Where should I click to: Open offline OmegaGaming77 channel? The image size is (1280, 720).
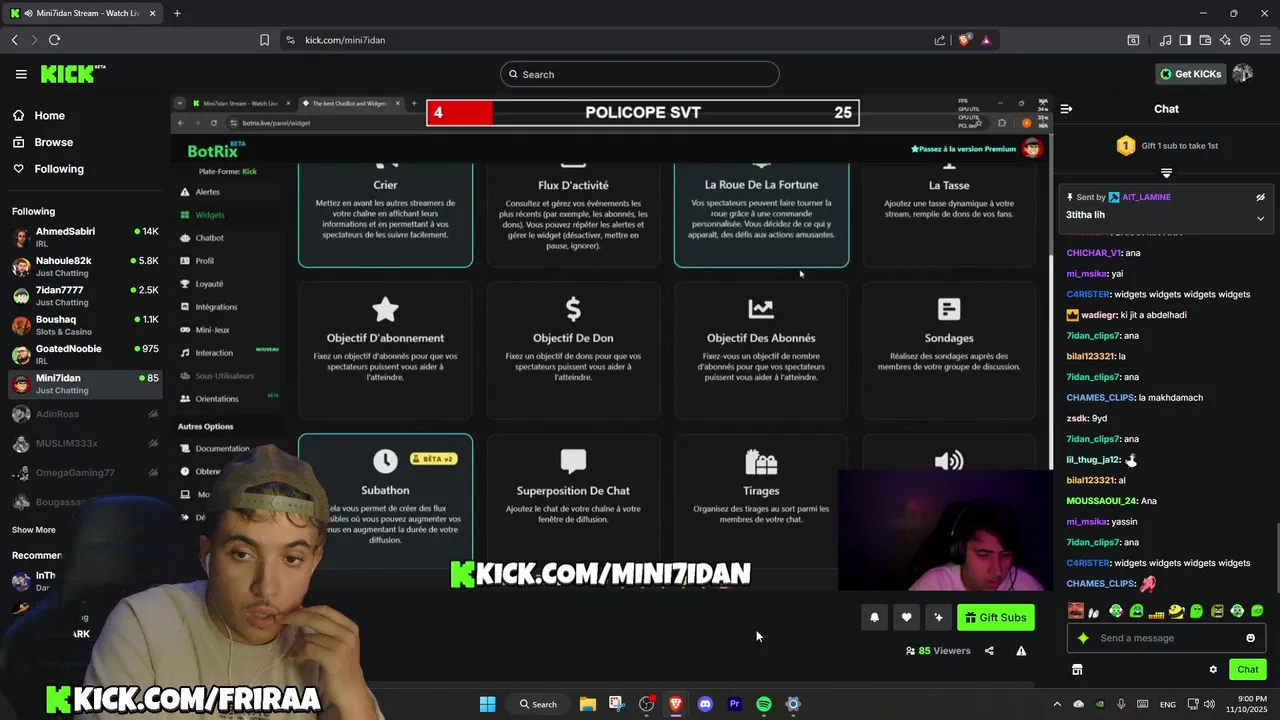85,472
